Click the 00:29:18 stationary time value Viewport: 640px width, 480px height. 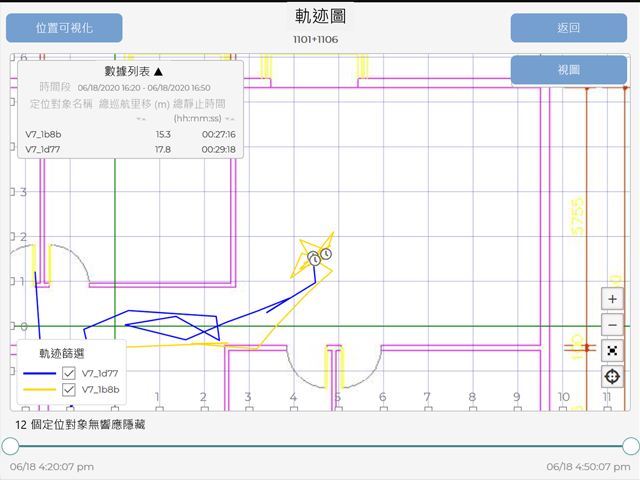219,149
